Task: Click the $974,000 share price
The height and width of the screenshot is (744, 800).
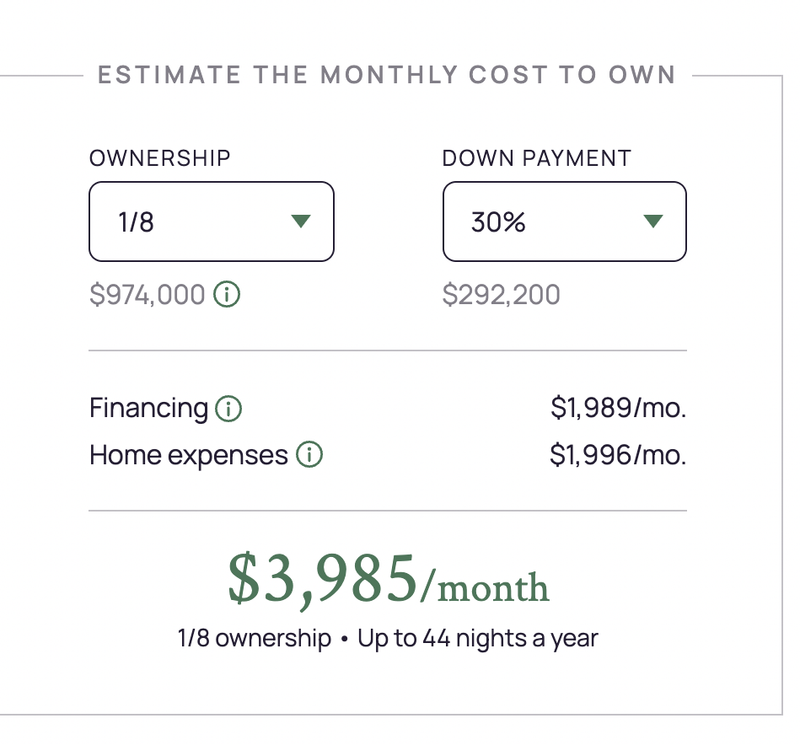Action: (x=147, y=295)
